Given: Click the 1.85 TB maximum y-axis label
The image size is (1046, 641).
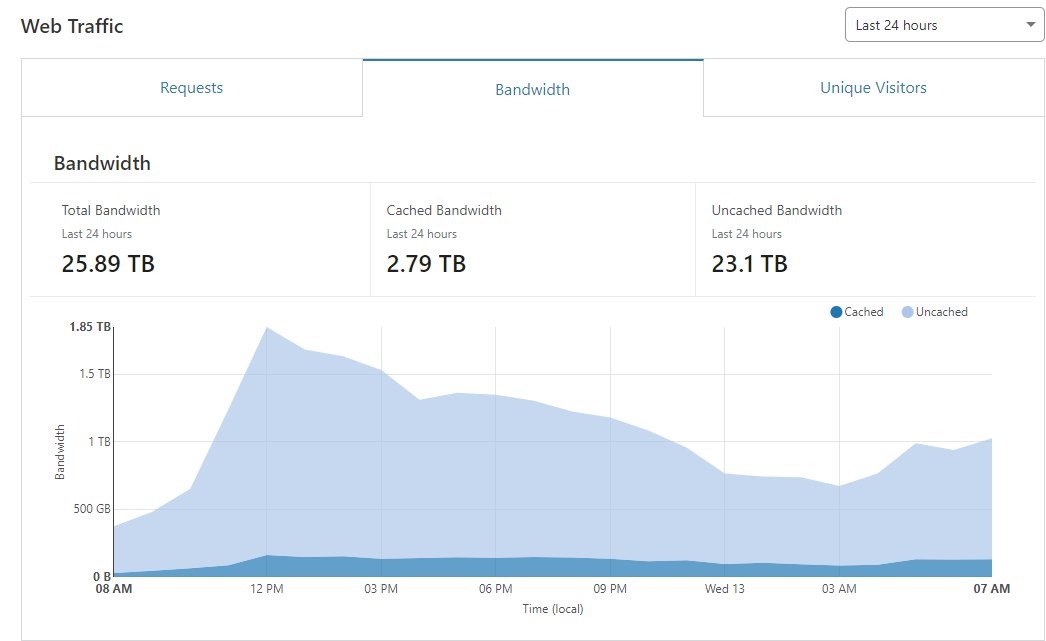Looking at the screenshot, I should tap(90, 327).
